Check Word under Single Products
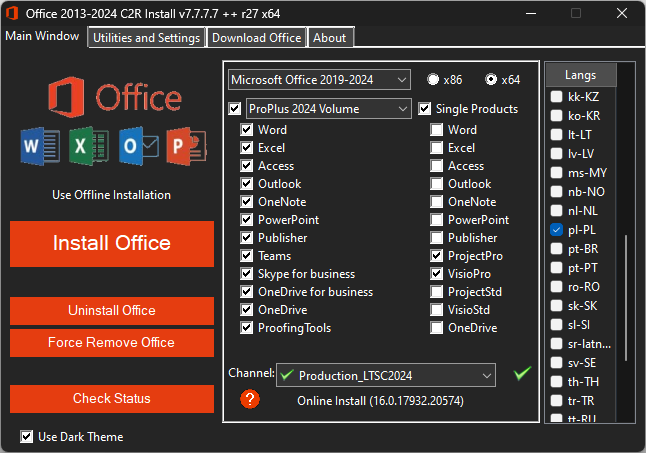Screen dimensions: 646x453 coord(436,130)
